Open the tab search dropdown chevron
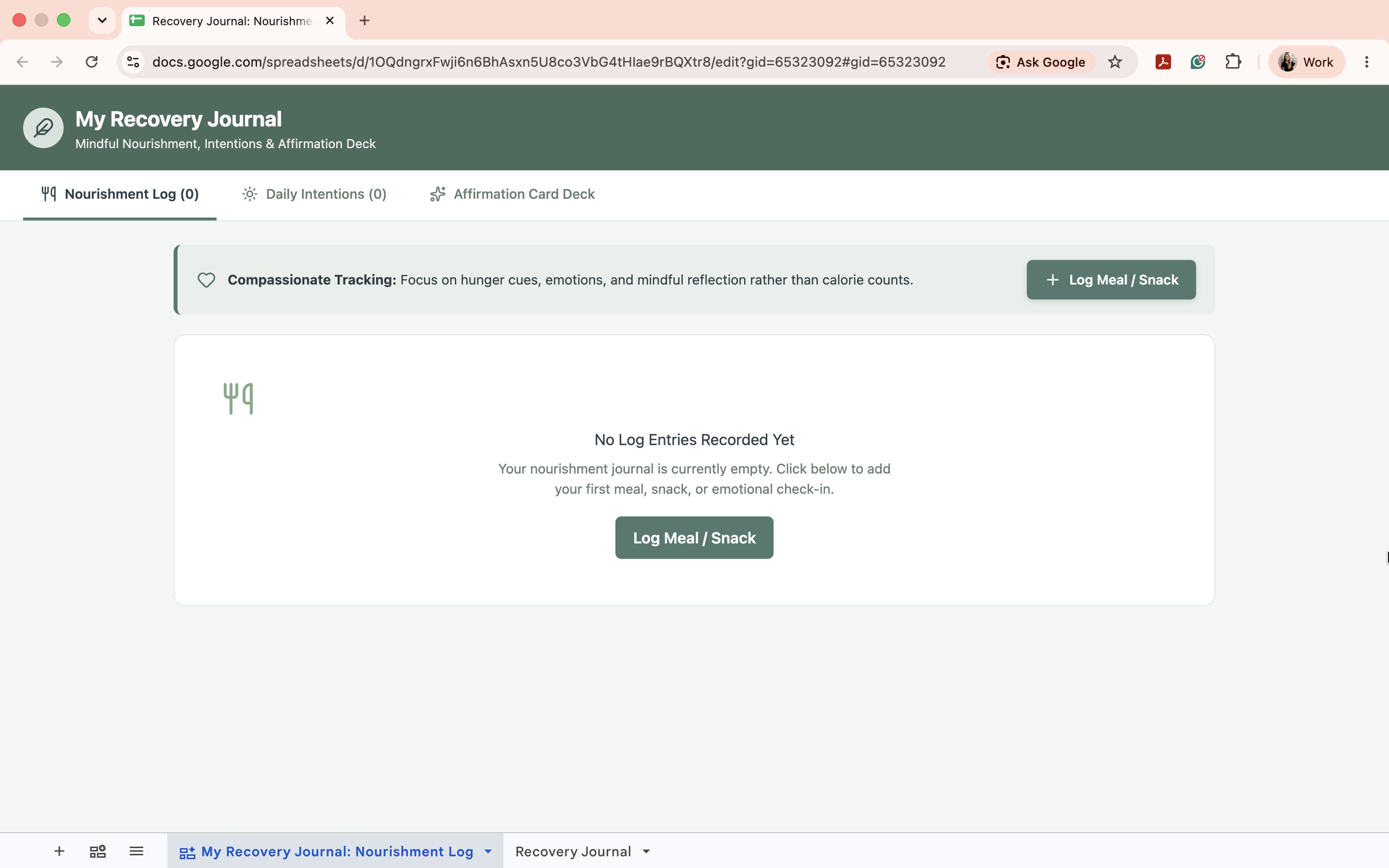The height and width of the screenshot is (868, 1389). pos(102,21)
